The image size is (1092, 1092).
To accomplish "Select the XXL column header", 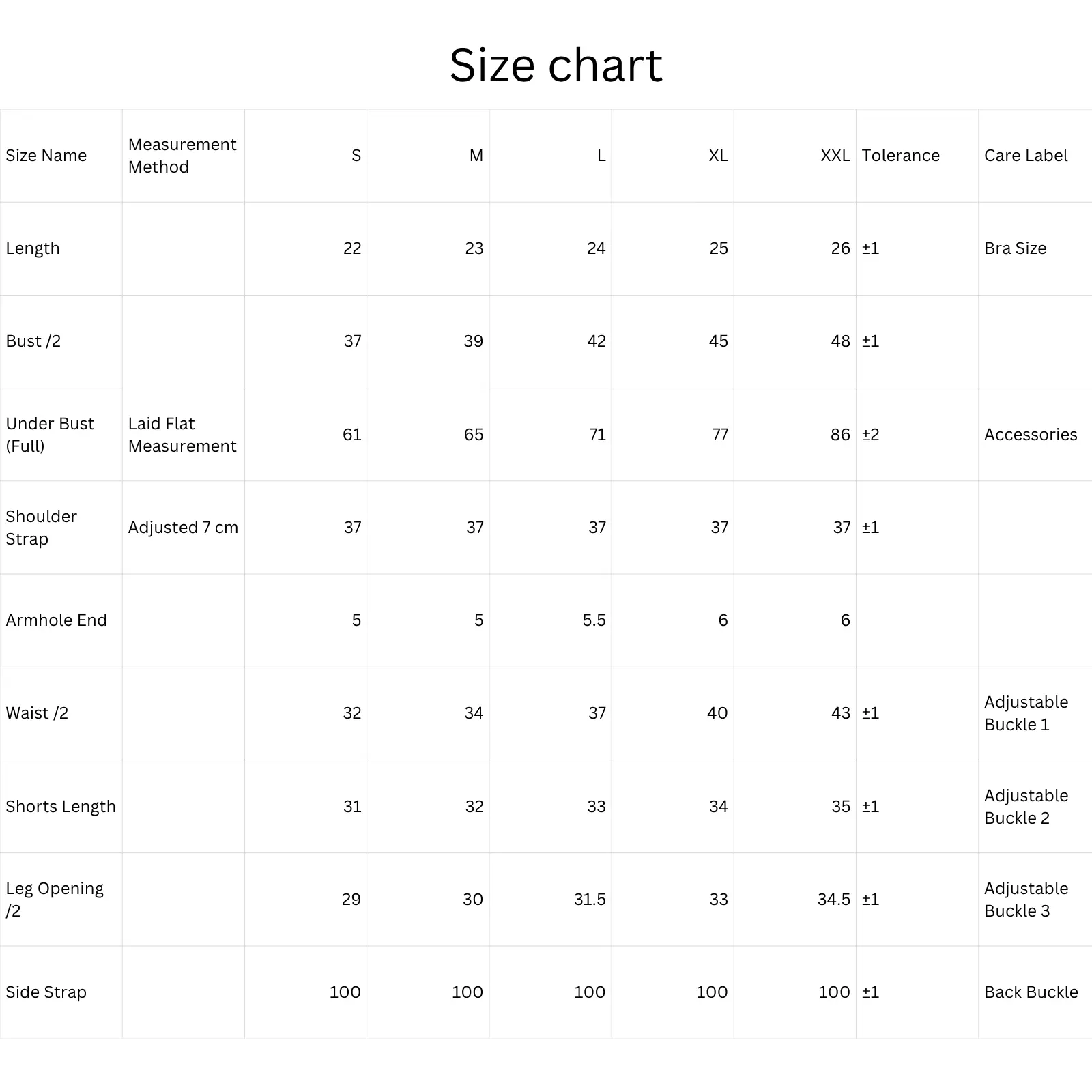I will [835, 156].
